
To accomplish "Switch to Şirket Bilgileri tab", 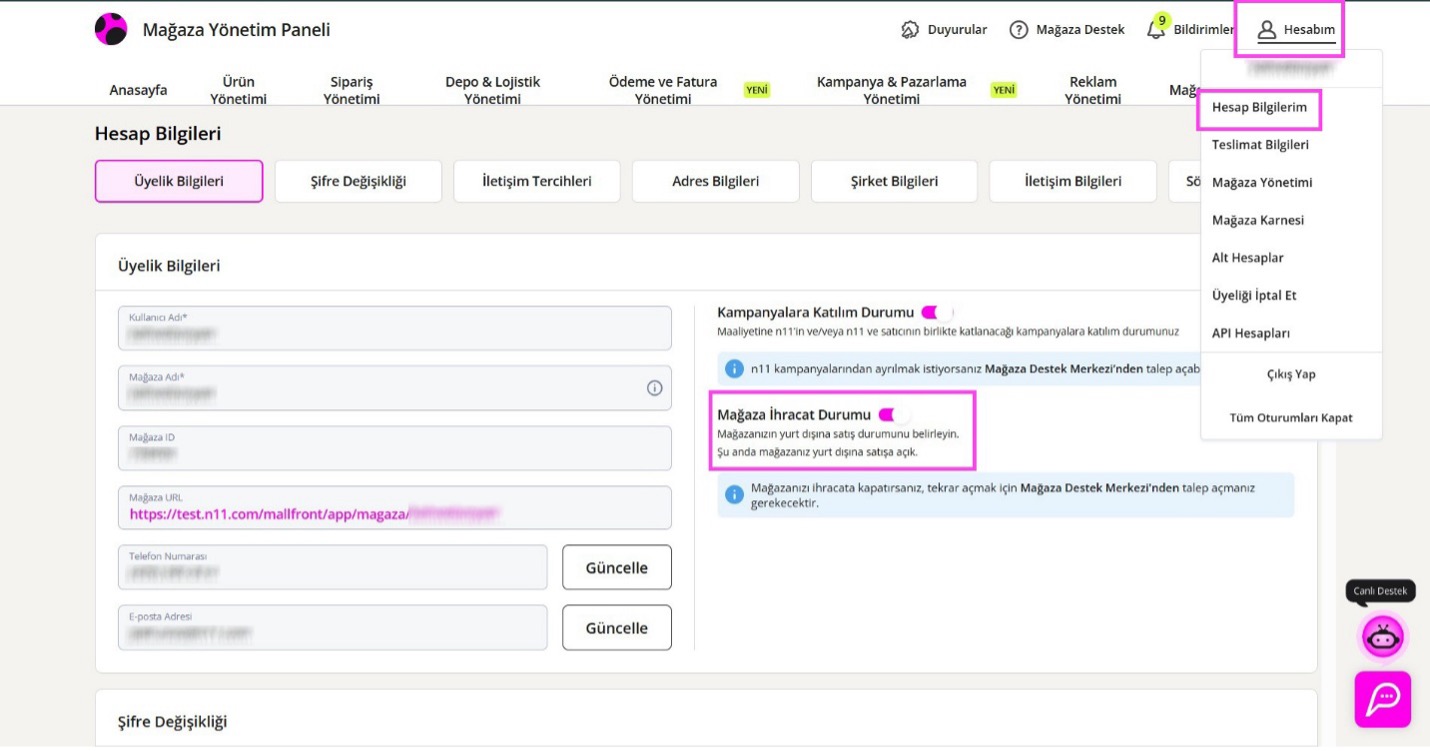I will point(894,181).
